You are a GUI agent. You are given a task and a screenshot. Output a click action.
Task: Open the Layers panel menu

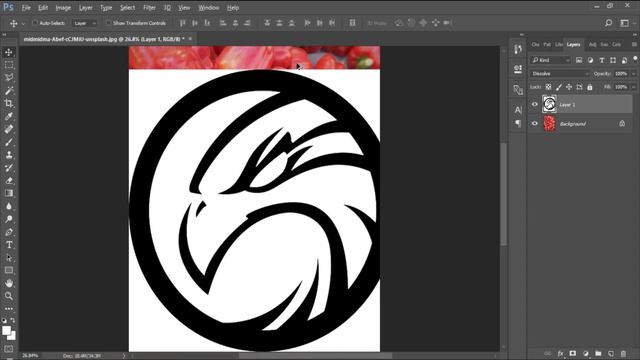click(634, 44)
